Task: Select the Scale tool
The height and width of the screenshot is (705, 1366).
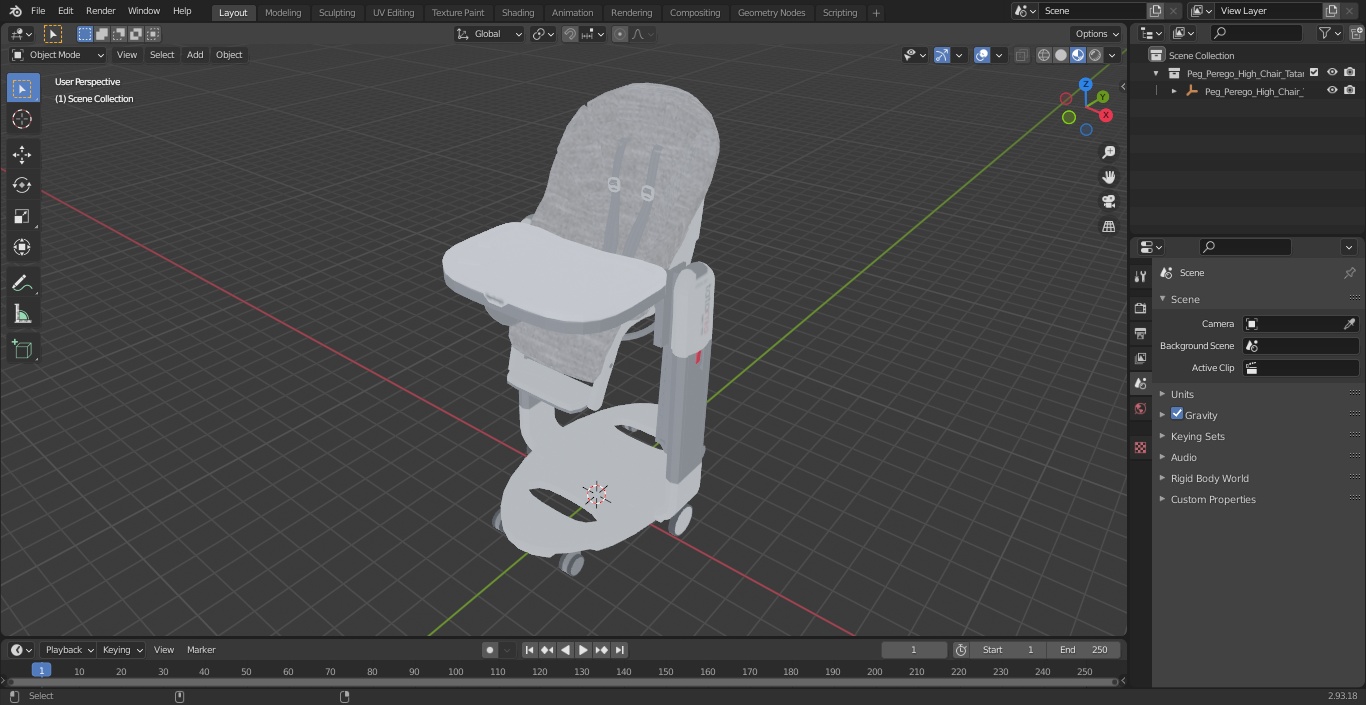Action: [x=22, y=216]
